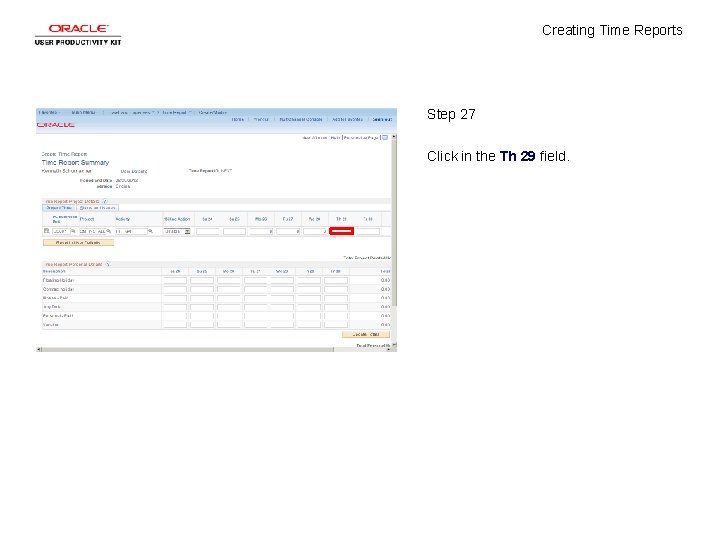Viewport: 720px width, 540px height.
Task: Click the scroll-left arrow of horizontal scrollbar
Action: pos(39,349)
